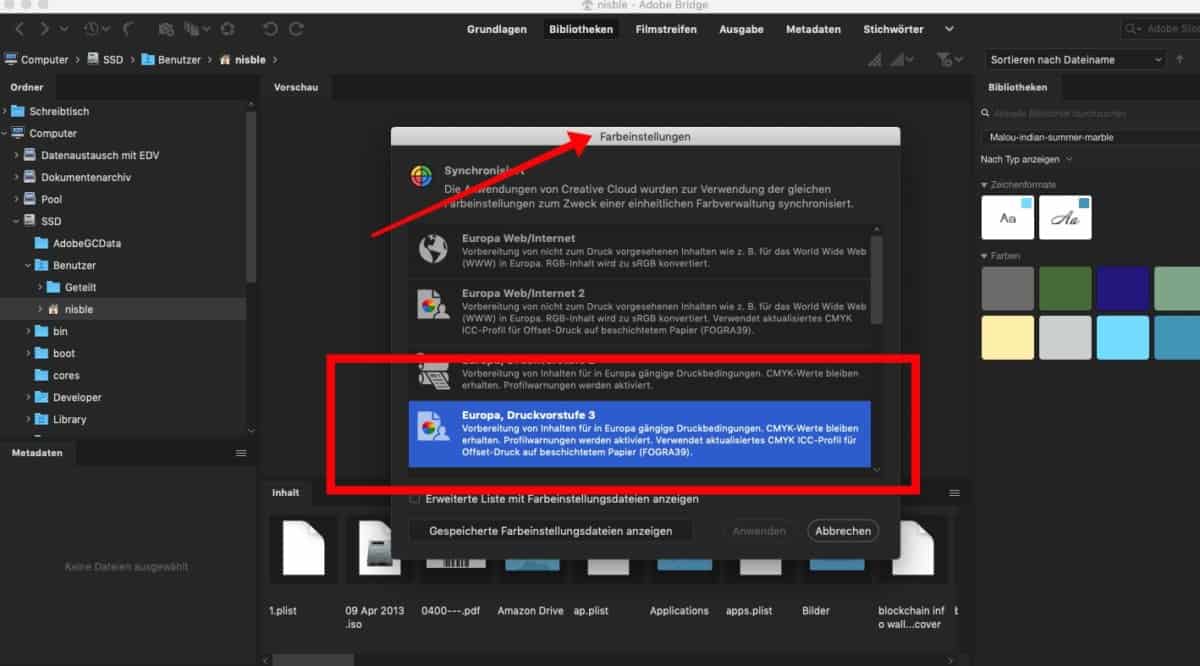1200x666 pixels.
Task: Click the rotate clockwise icon
Action: point(297,30)
